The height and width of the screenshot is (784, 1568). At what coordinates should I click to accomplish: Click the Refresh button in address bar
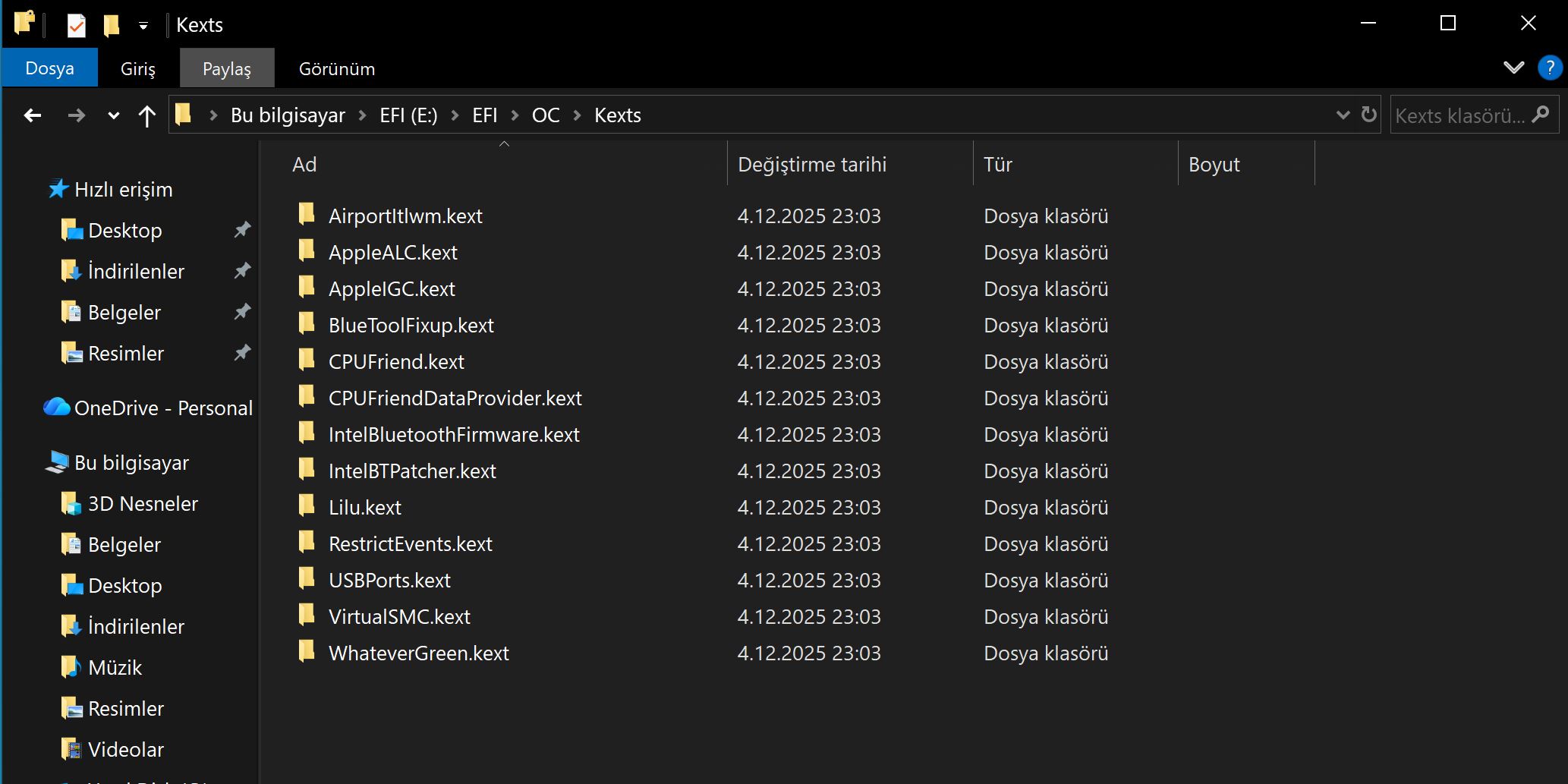point(1368,115)
